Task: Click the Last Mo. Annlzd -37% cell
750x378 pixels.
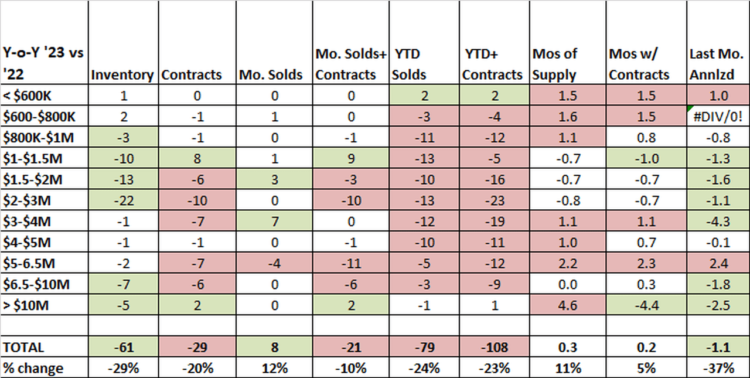Action: pyautogui.click(x=717, y=368)
